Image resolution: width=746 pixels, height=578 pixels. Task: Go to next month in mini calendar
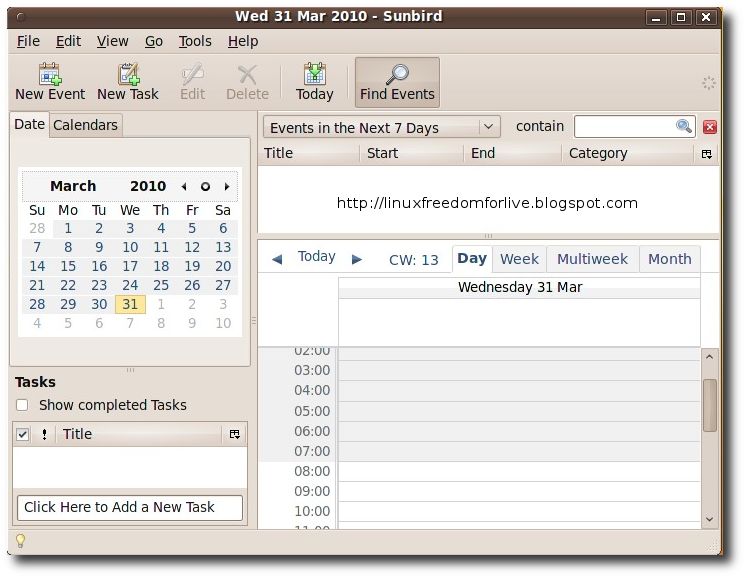click(227, 186)
